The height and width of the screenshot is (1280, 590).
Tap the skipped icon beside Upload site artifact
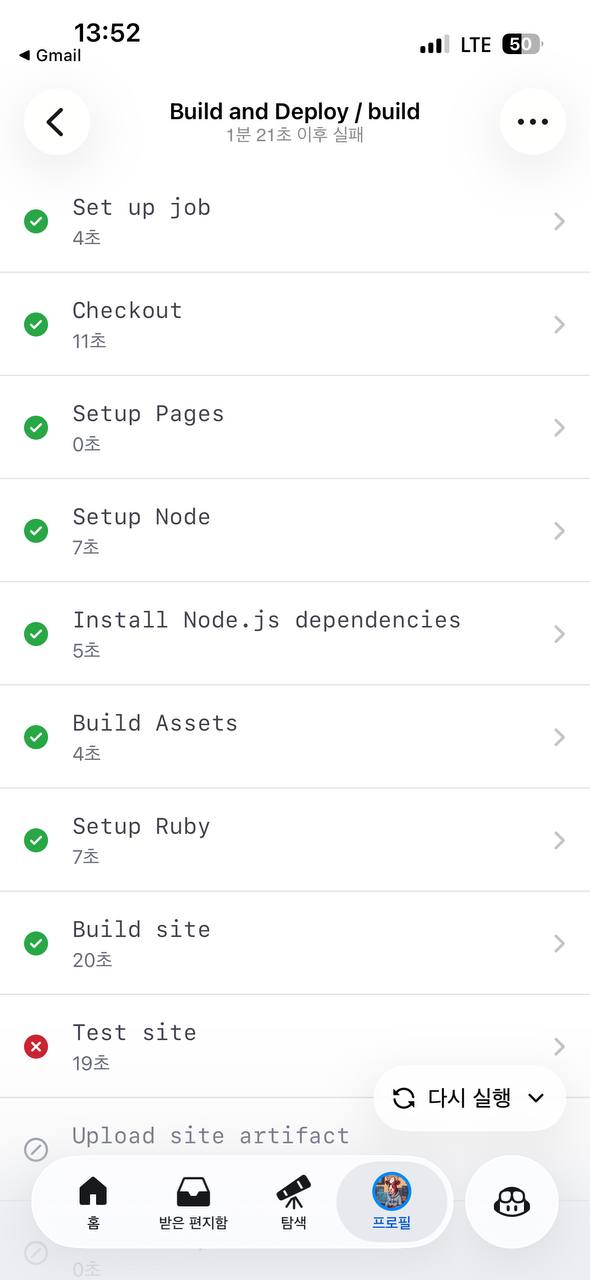point(36,1149)
